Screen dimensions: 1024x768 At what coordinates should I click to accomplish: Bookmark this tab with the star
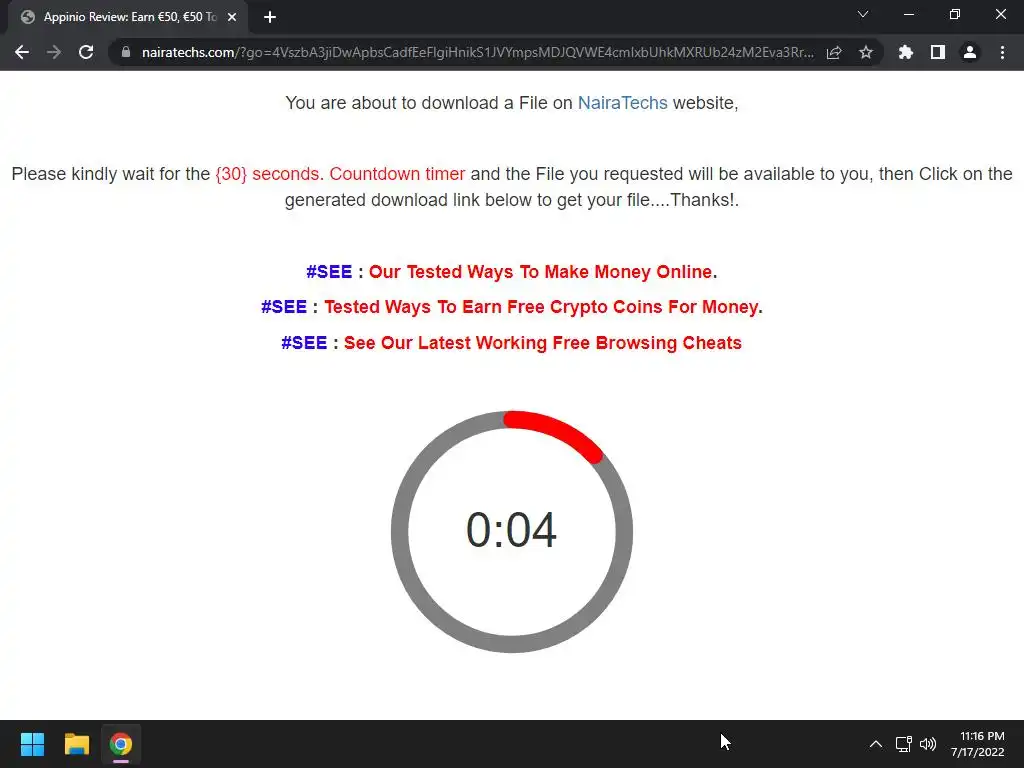click(x=866, y=52)
